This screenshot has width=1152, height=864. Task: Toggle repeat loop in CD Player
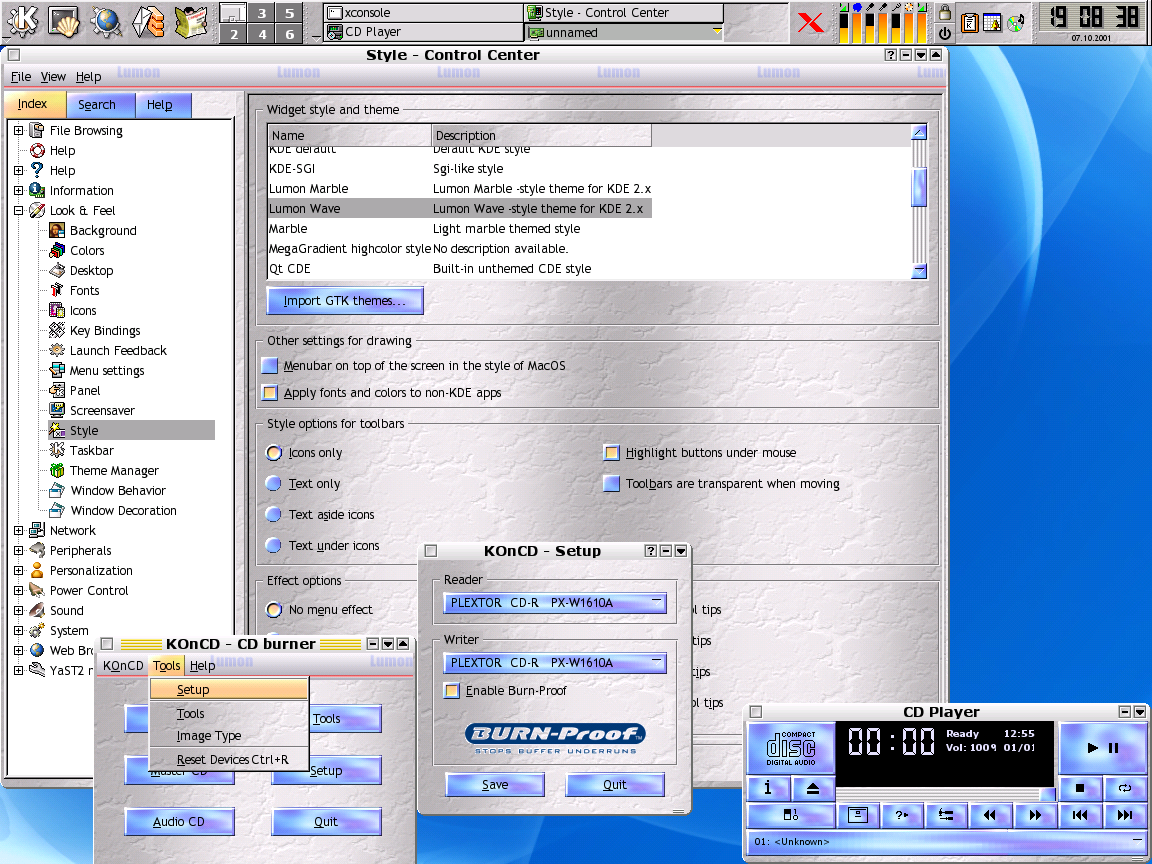tap(1125, 788)
